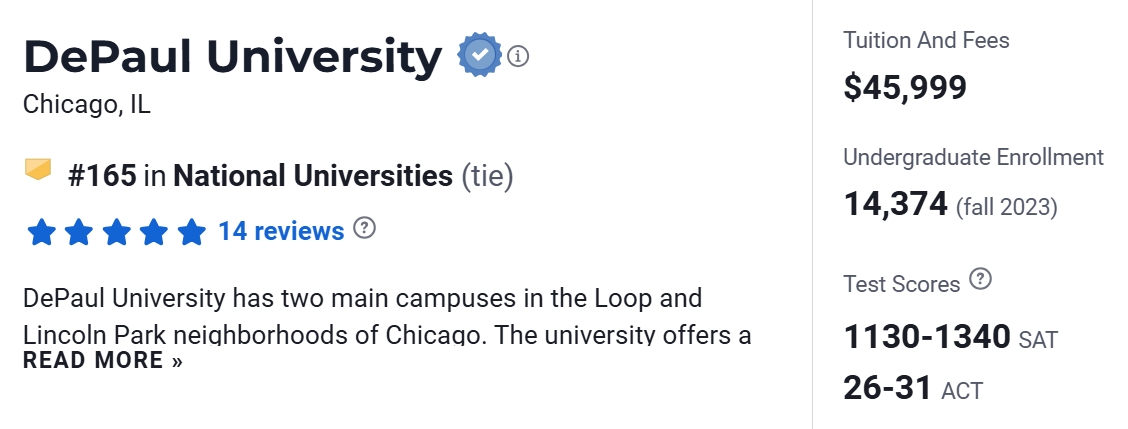Select the fifth rating star

point(191,233)
